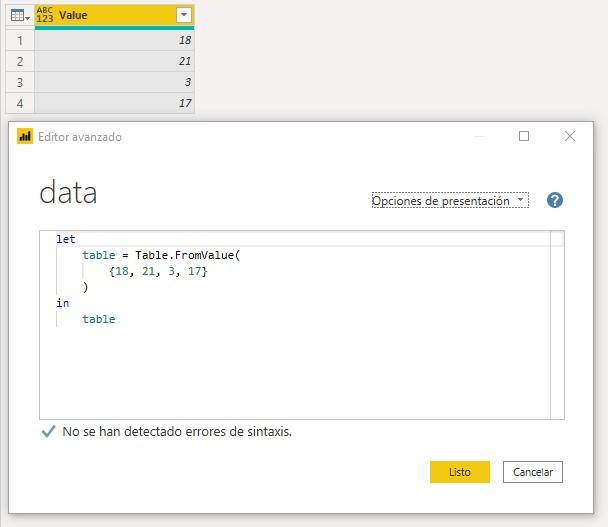
Task: Select the Value column header
Action: (x=110, y=15)
